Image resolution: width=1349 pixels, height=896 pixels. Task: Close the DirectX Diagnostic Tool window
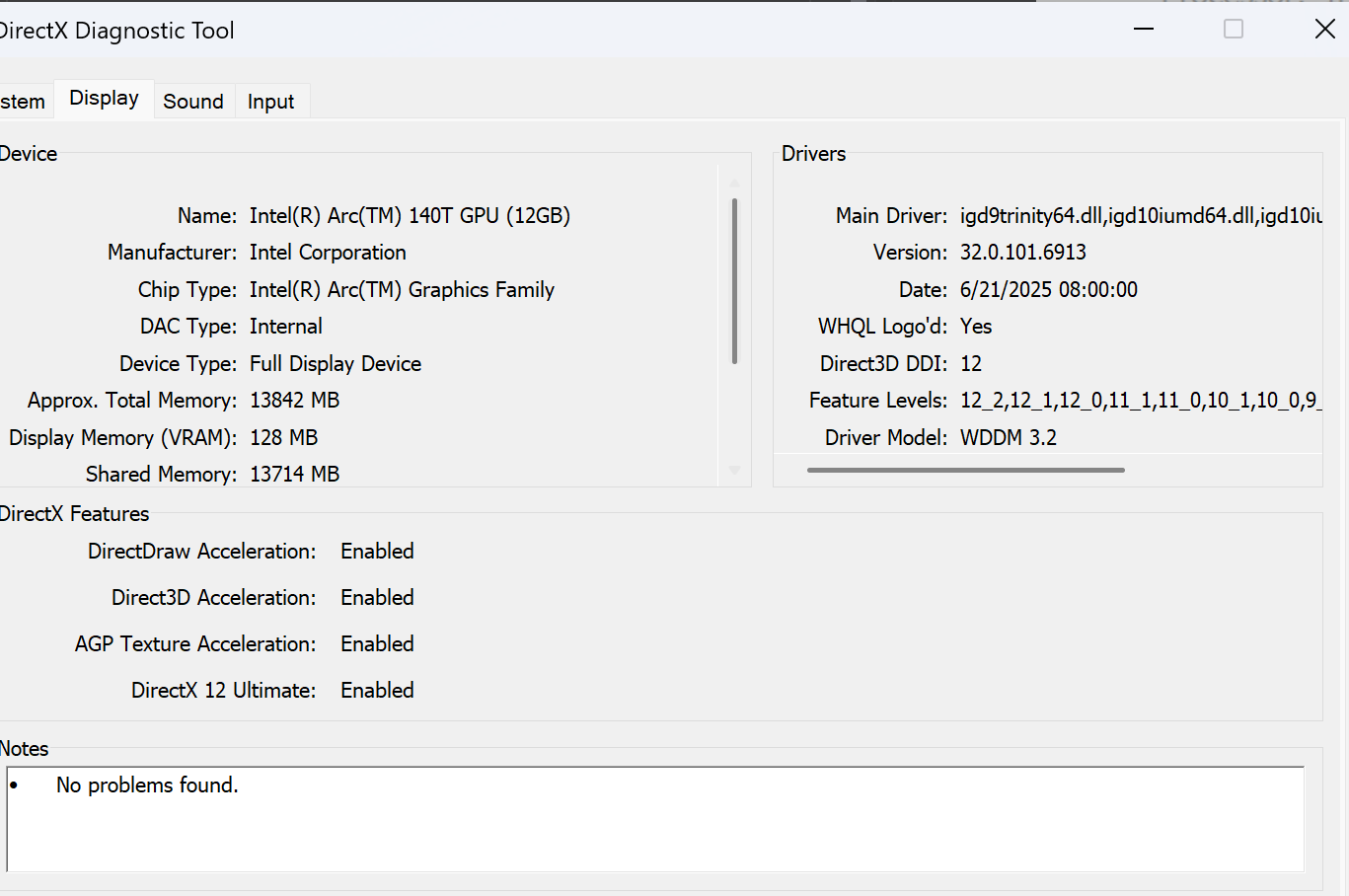1325,29
